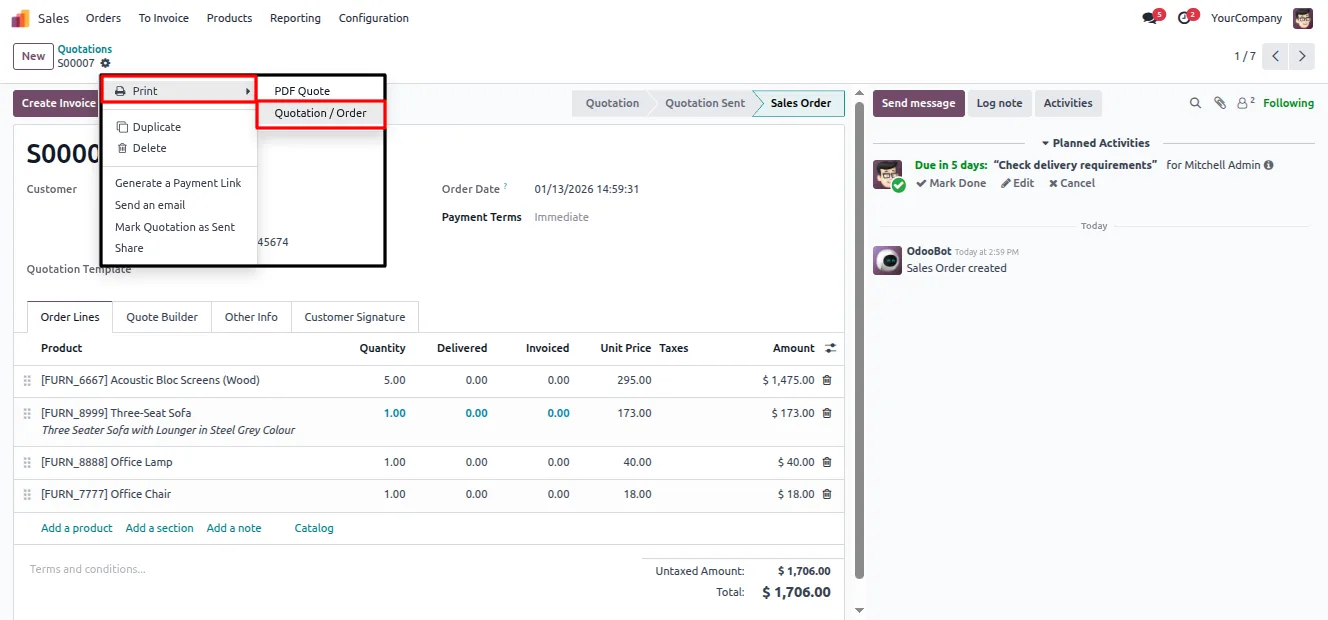The height and width of the screenshot is (620, 1328).
Task: Choose Generate a Payment Link
Action: [179, 183]
